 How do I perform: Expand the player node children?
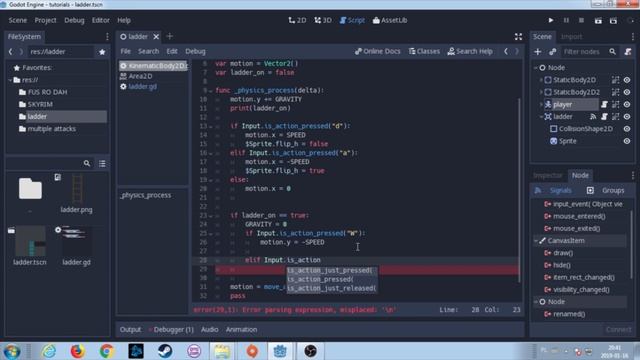click(541, 104)
